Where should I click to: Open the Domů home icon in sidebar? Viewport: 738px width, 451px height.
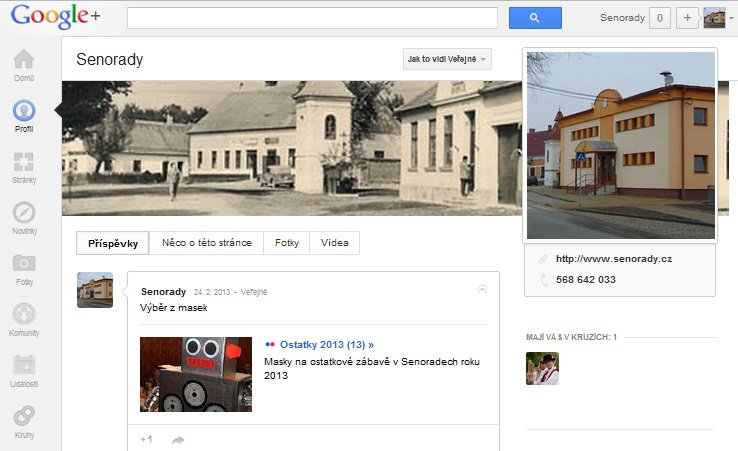(24, 61)
